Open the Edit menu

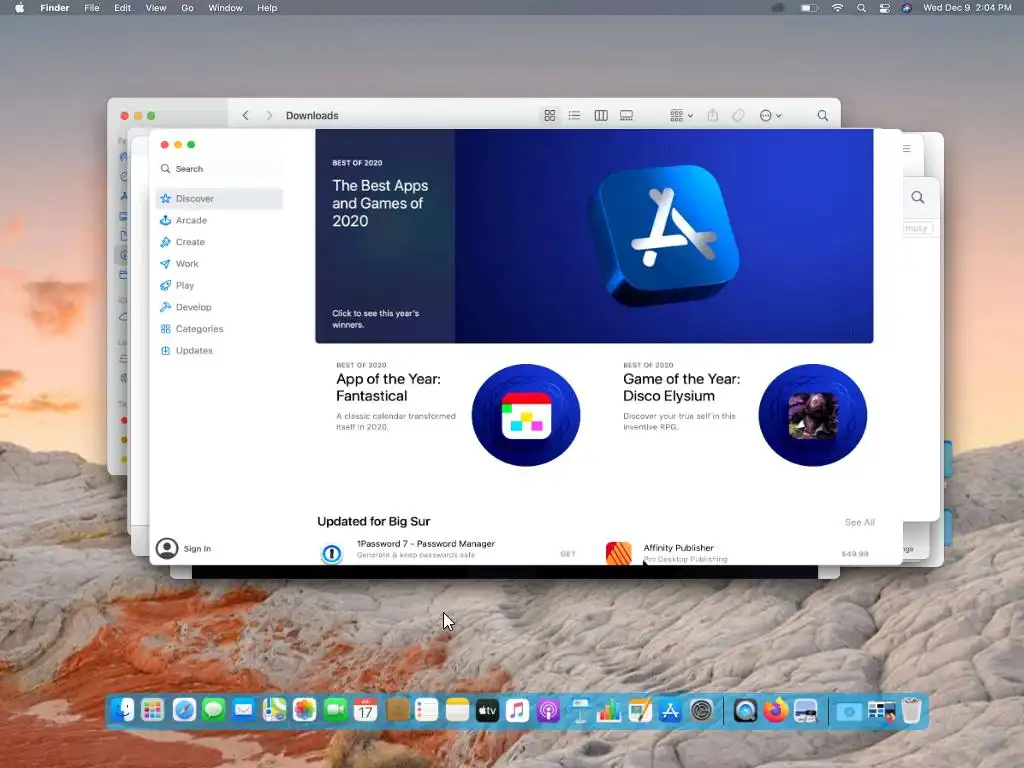122,8
